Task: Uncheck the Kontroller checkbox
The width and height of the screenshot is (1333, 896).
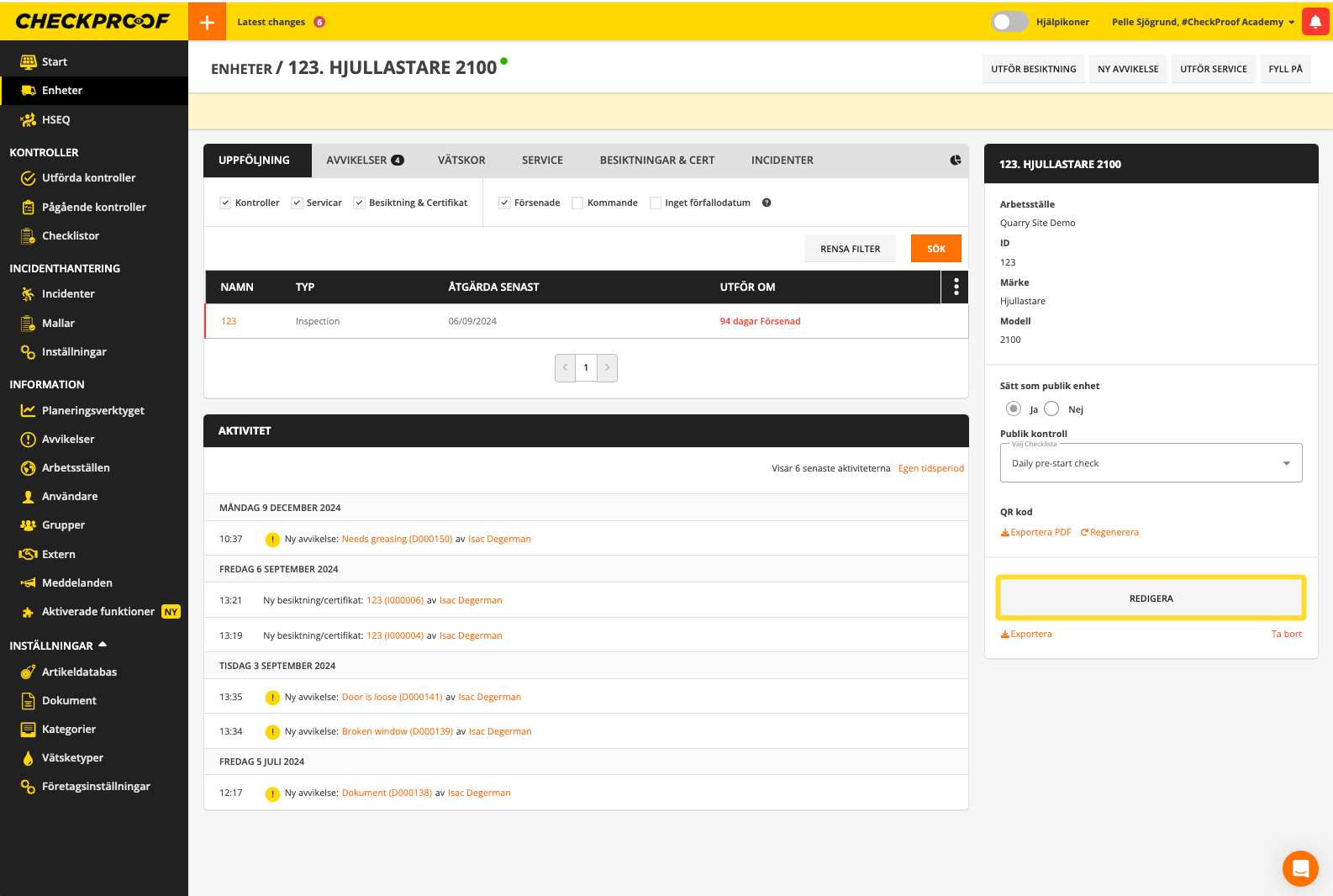Action: coord(225,203)
